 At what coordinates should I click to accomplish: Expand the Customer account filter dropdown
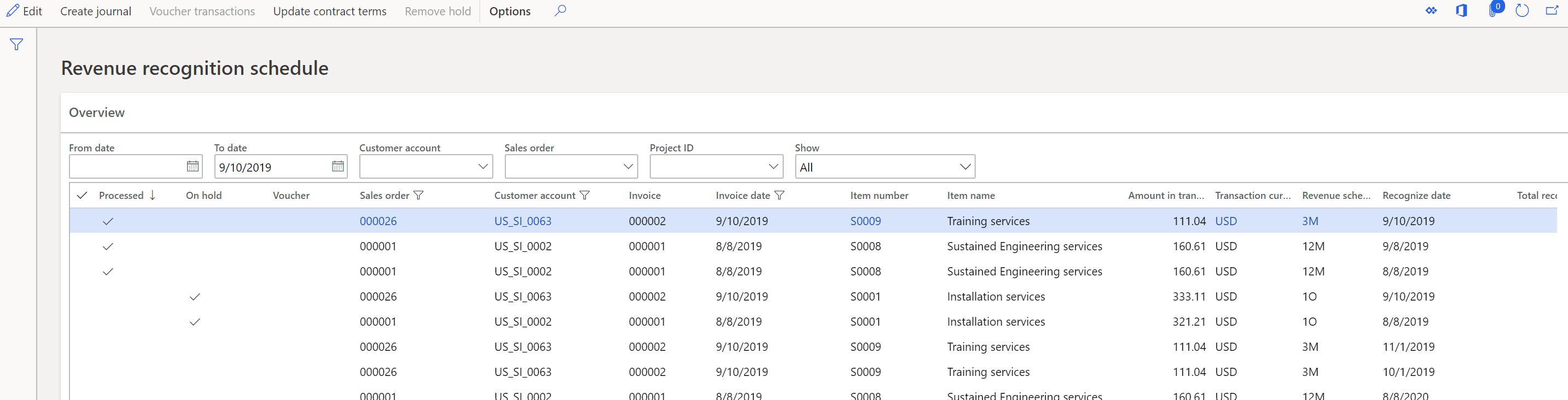[483, 167]
